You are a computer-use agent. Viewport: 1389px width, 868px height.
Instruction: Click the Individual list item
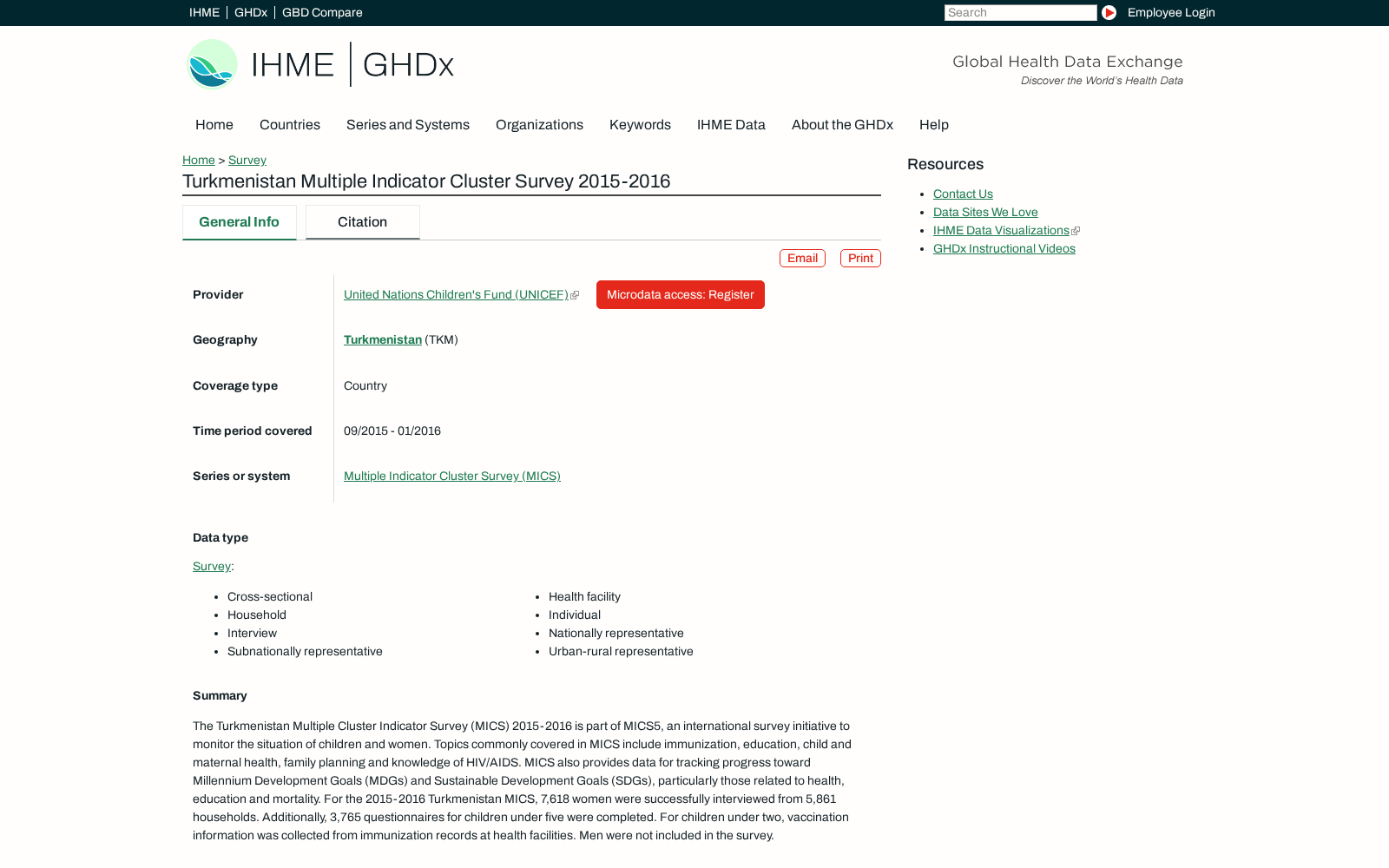(x=575, y=615)
